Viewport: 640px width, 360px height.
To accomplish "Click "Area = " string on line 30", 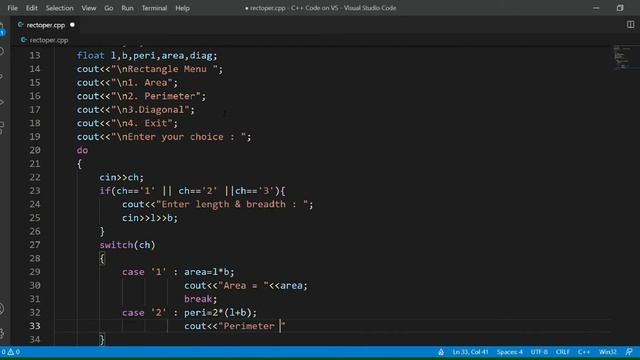I will point(244,285).
